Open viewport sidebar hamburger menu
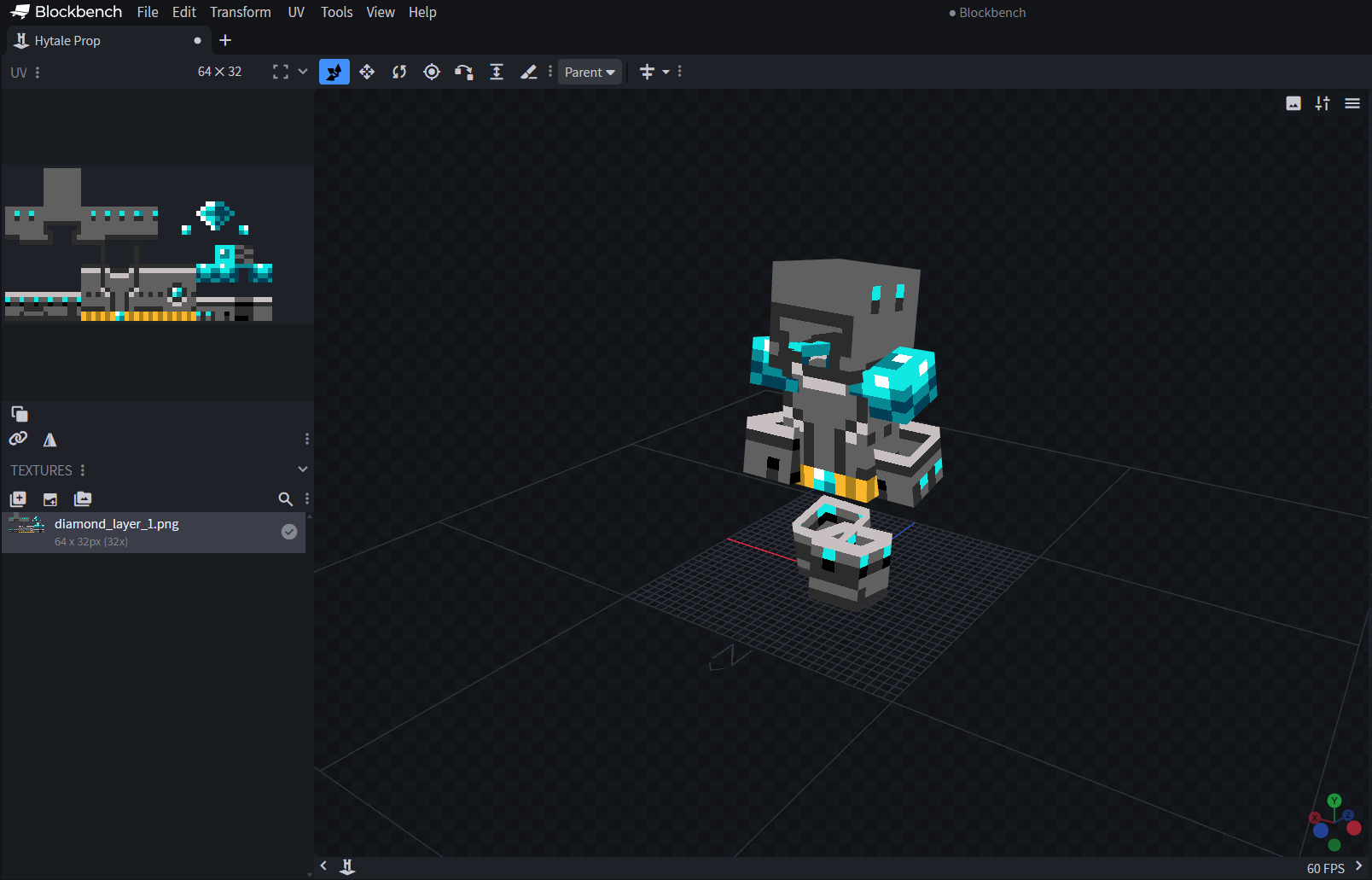Image resolution: width=1372 pixels, height=880 pixels. click(x=1352, y=103)
